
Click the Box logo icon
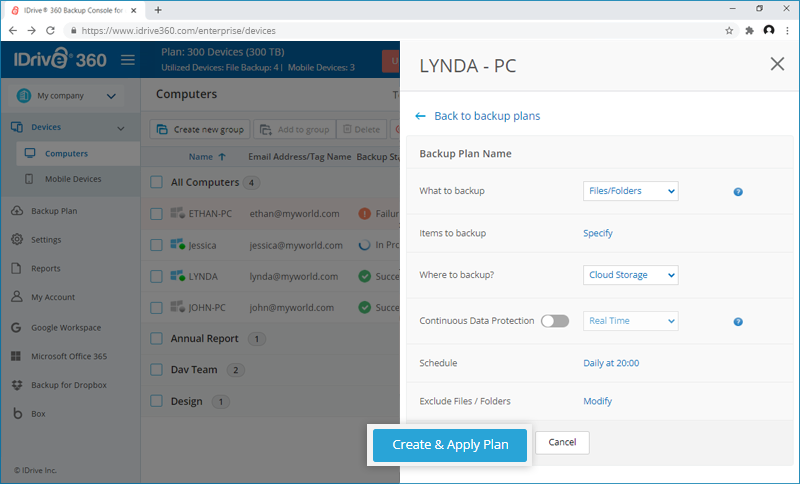click(17, 413)
